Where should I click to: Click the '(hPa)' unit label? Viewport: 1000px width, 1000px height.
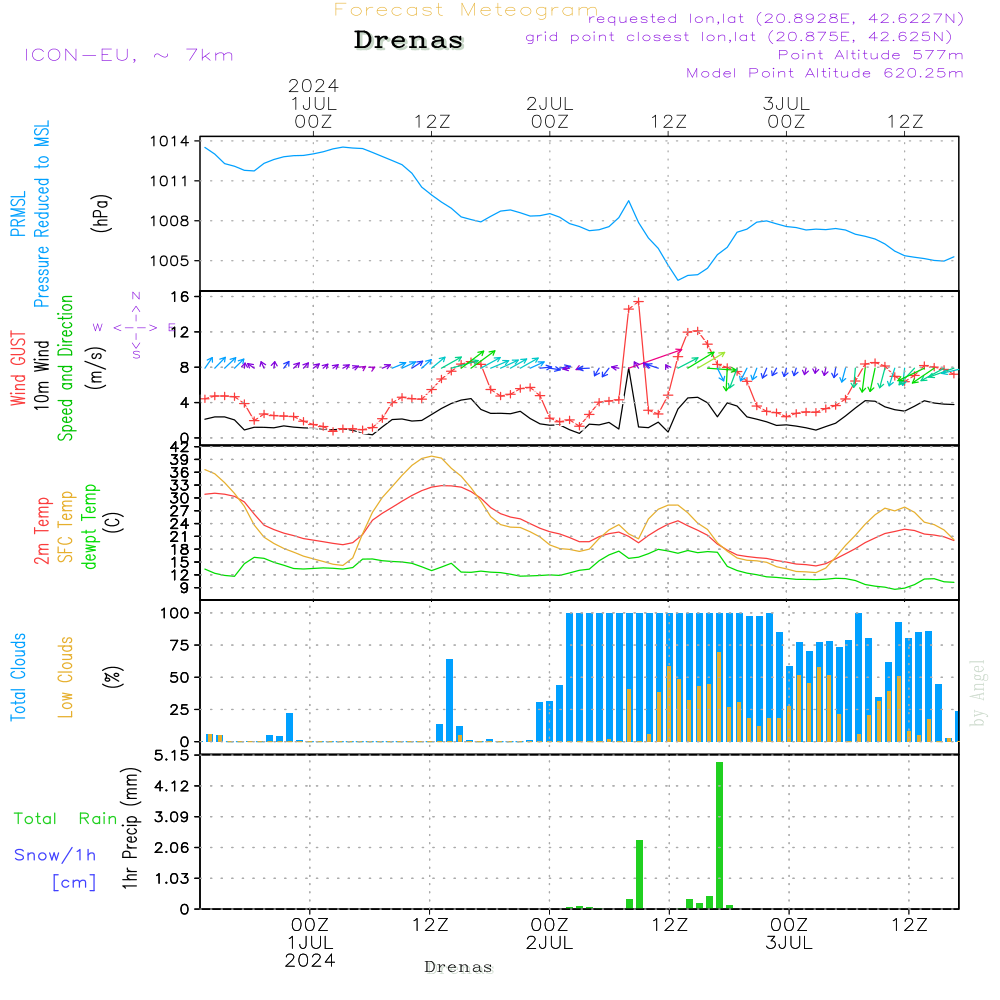click(101, 214)
